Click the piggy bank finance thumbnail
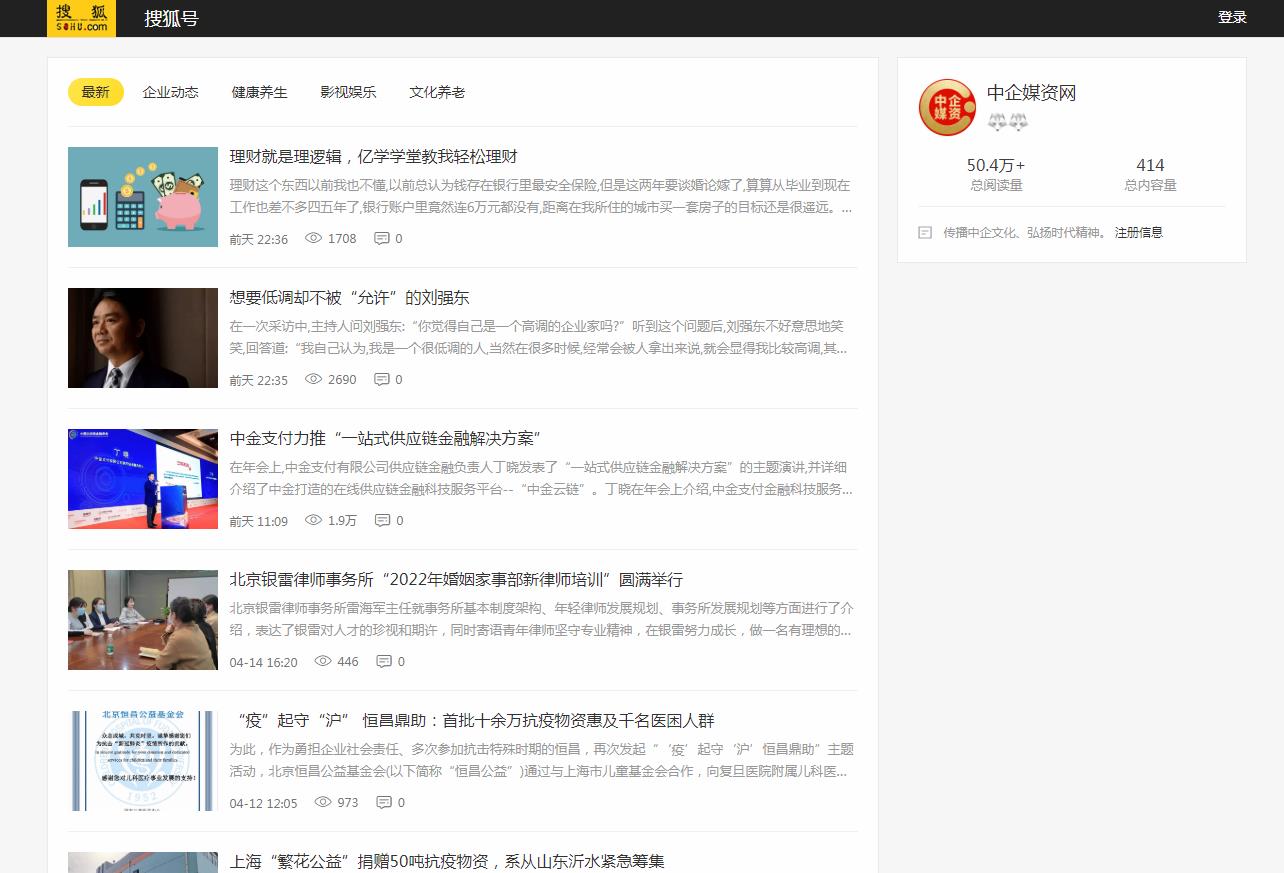 pyautogui.click(x=143, y=197)
